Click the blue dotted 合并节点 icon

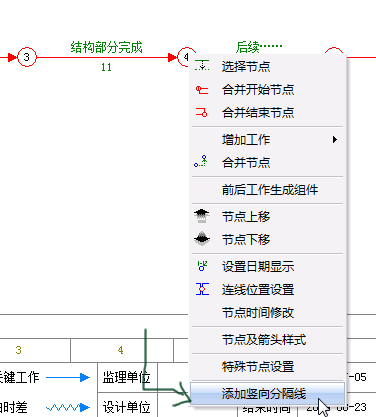(x=201, y=162)
